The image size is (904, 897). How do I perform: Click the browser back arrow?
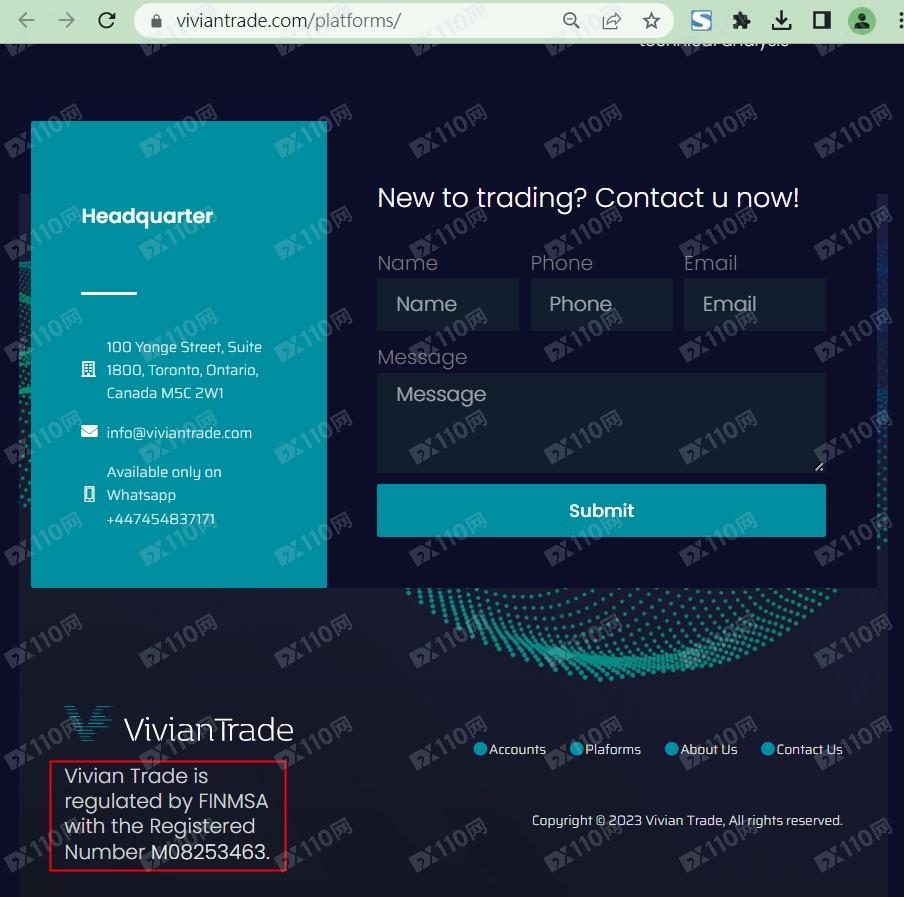[x=27, y=21]
